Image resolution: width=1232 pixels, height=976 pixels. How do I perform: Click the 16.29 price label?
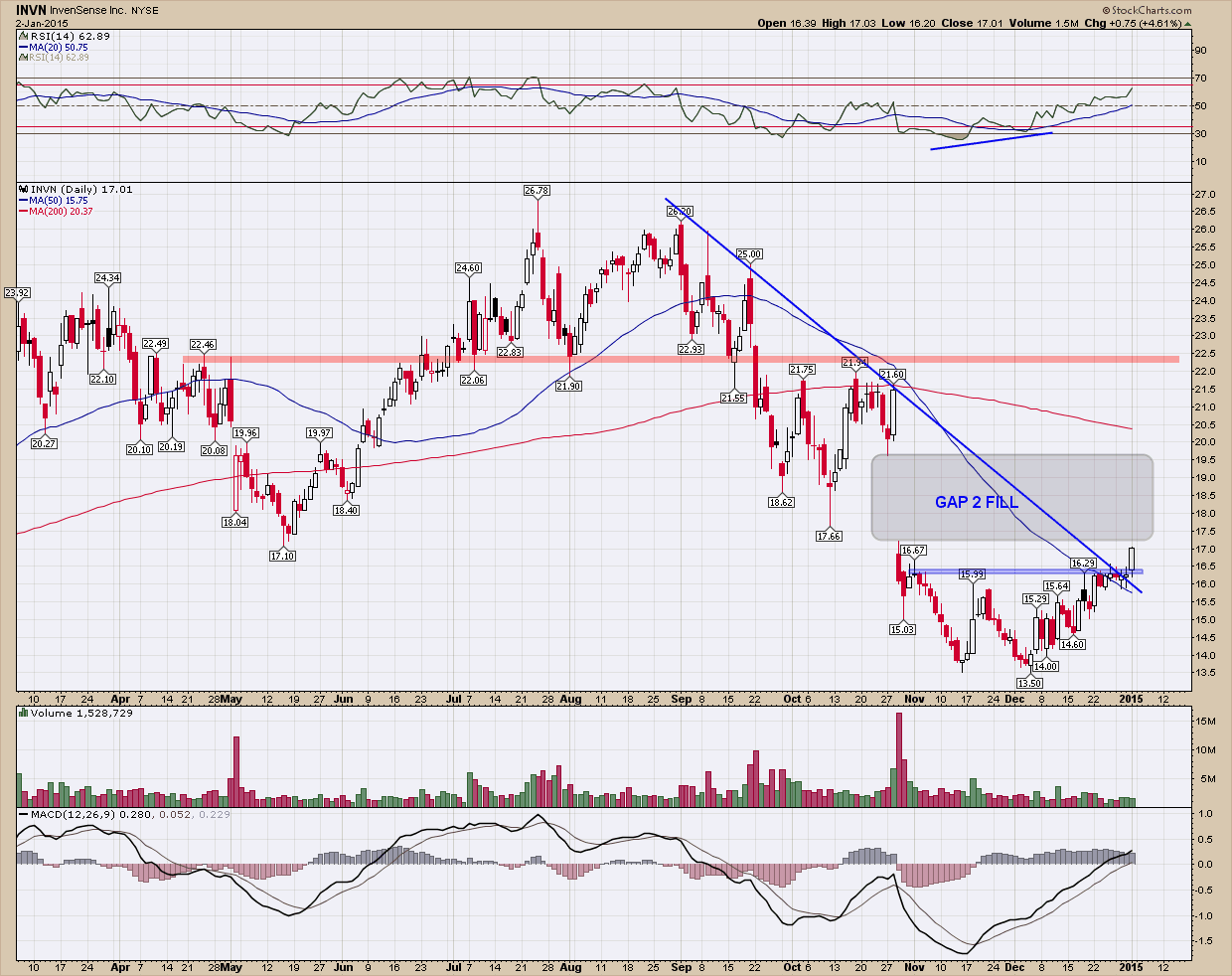pos(1082,564)
